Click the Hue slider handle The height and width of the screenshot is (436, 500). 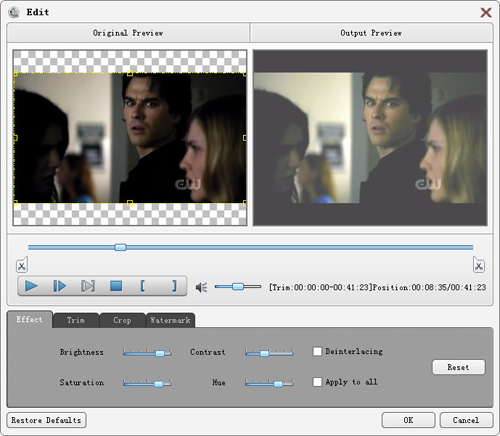[278, 384]
